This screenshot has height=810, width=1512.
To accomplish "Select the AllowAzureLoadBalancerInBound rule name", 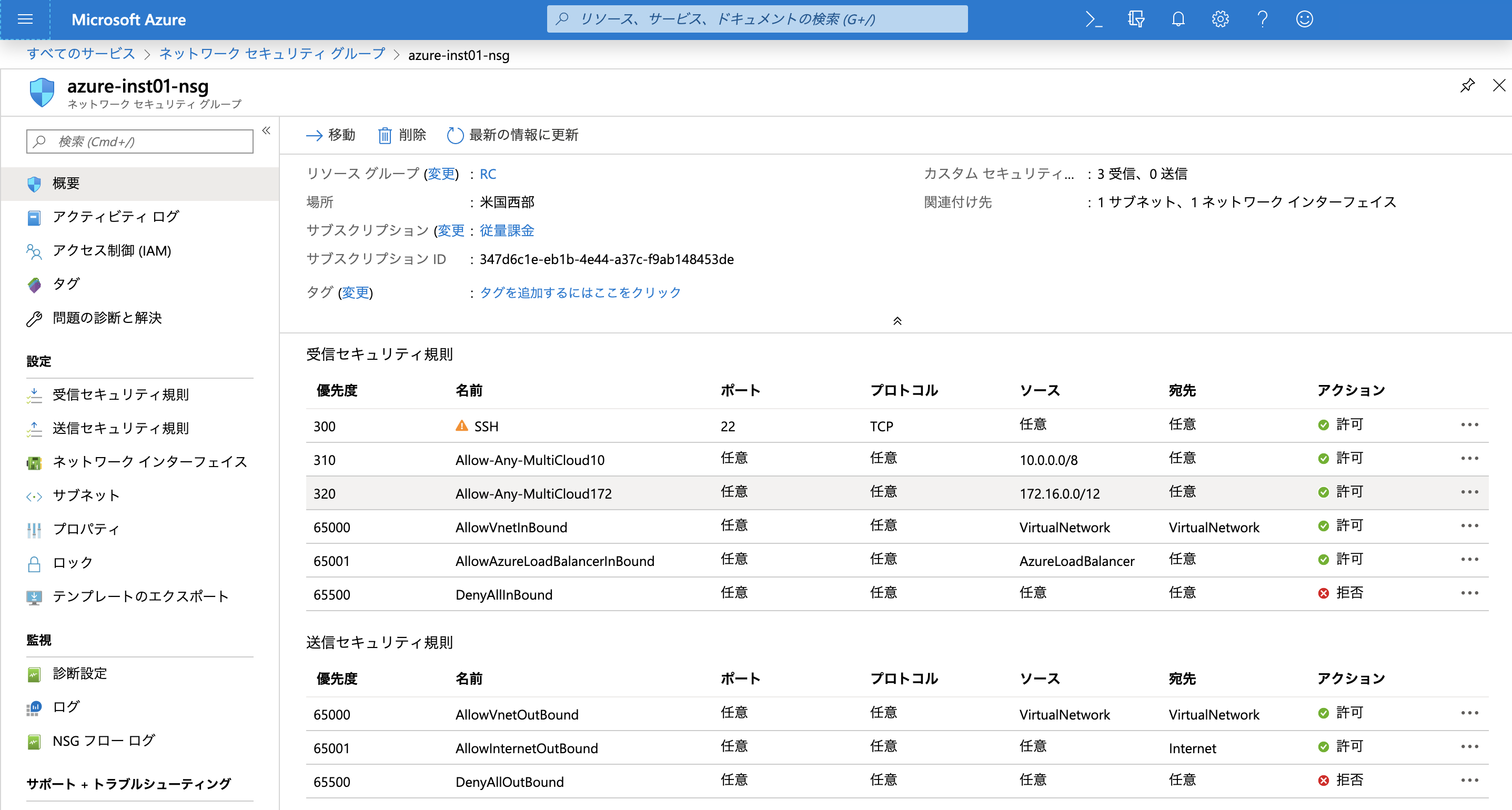I will [555, 561].
